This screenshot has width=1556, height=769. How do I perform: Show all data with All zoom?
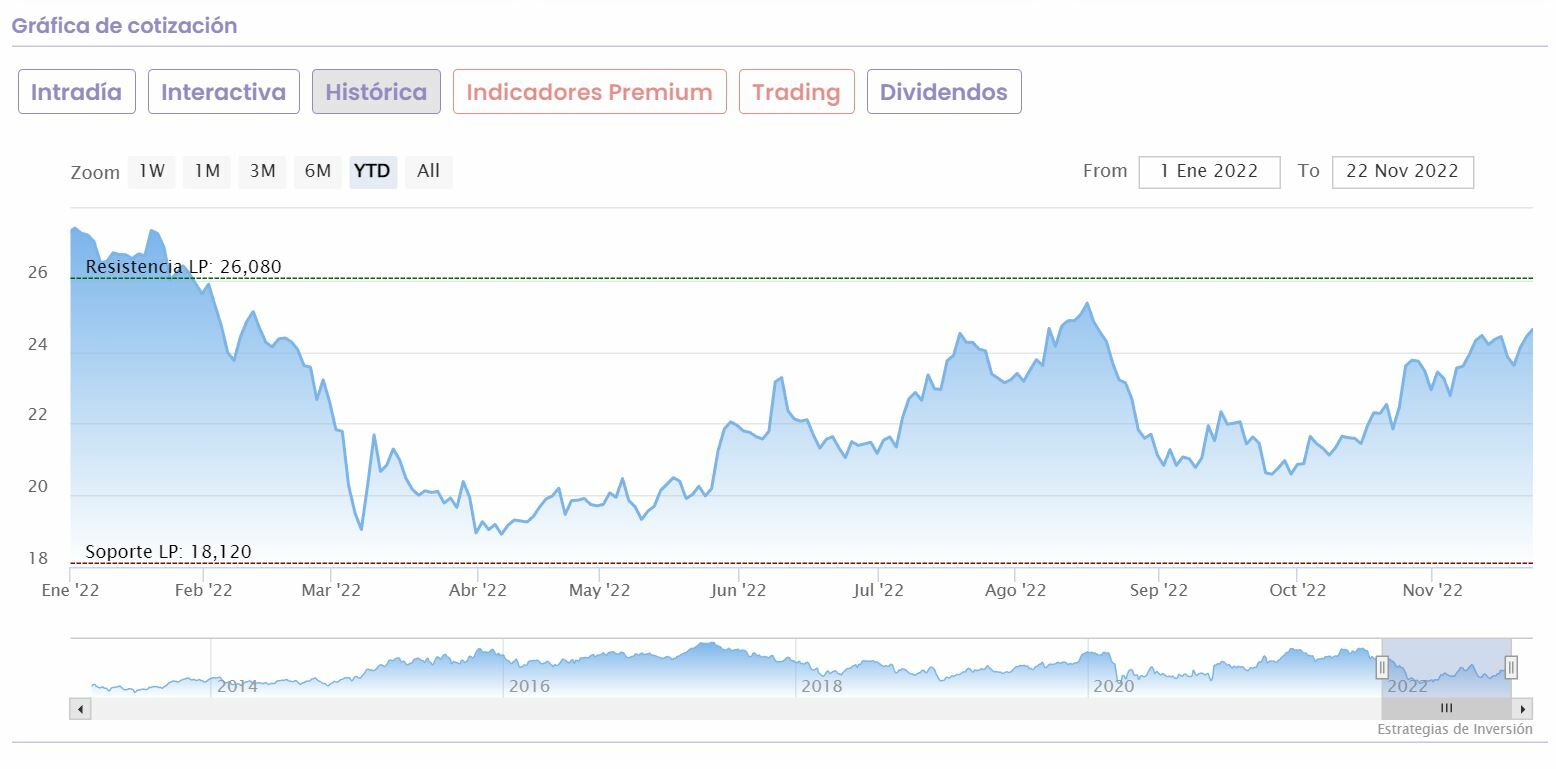(428, 171)
